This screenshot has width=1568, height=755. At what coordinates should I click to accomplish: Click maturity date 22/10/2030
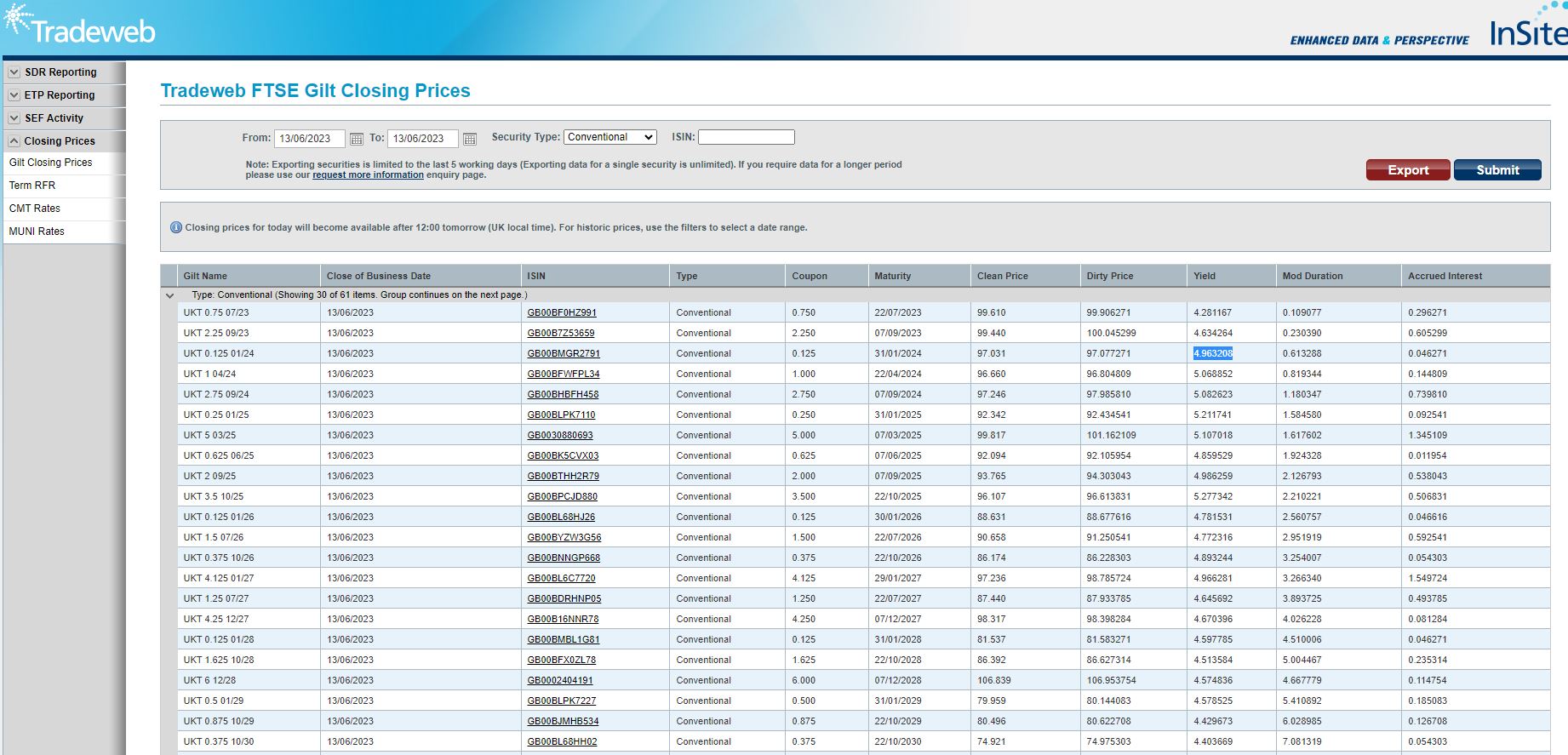(898, 741)
